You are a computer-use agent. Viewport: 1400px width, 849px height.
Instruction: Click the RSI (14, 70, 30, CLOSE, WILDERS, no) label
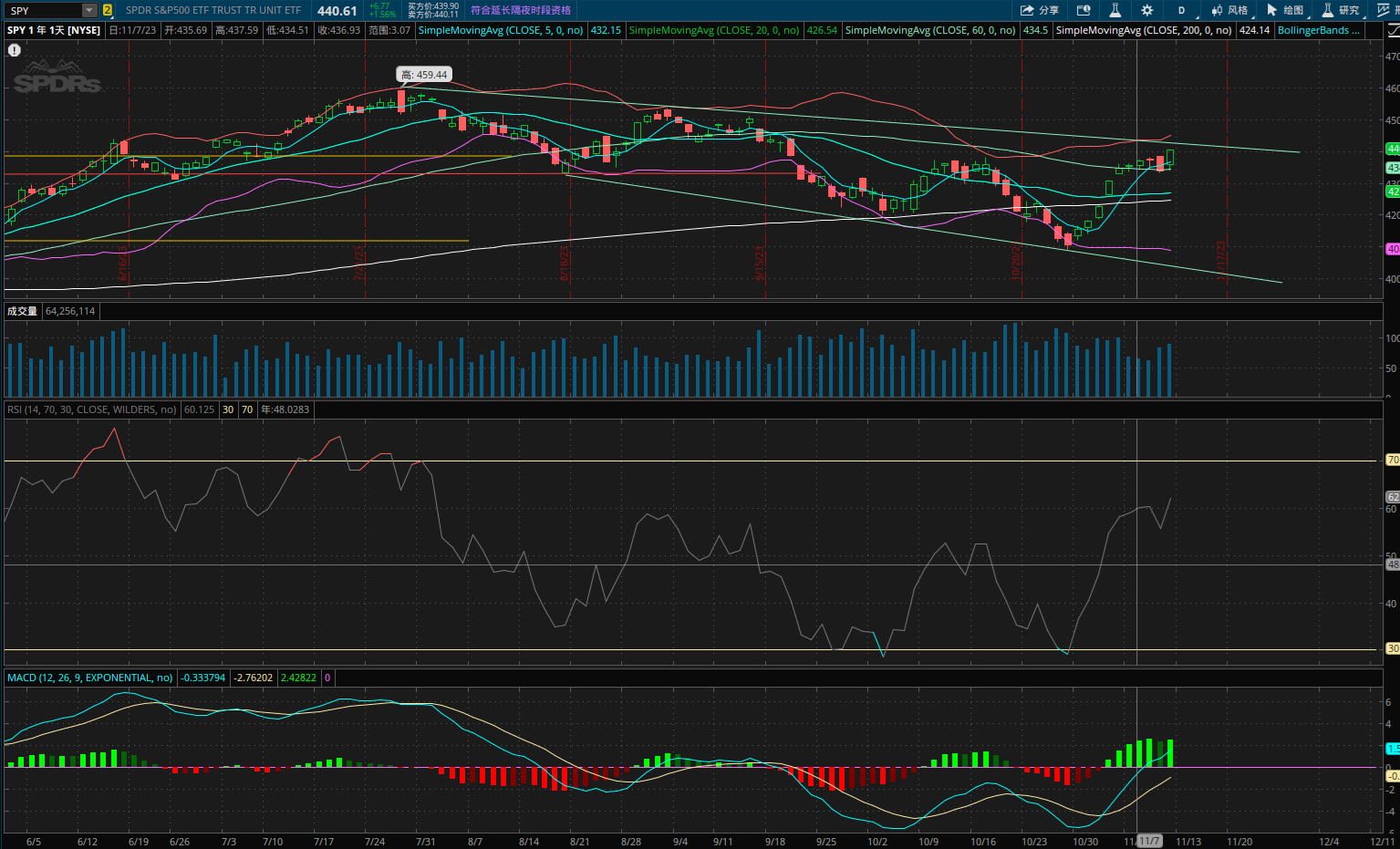click(x=92, y=409)
